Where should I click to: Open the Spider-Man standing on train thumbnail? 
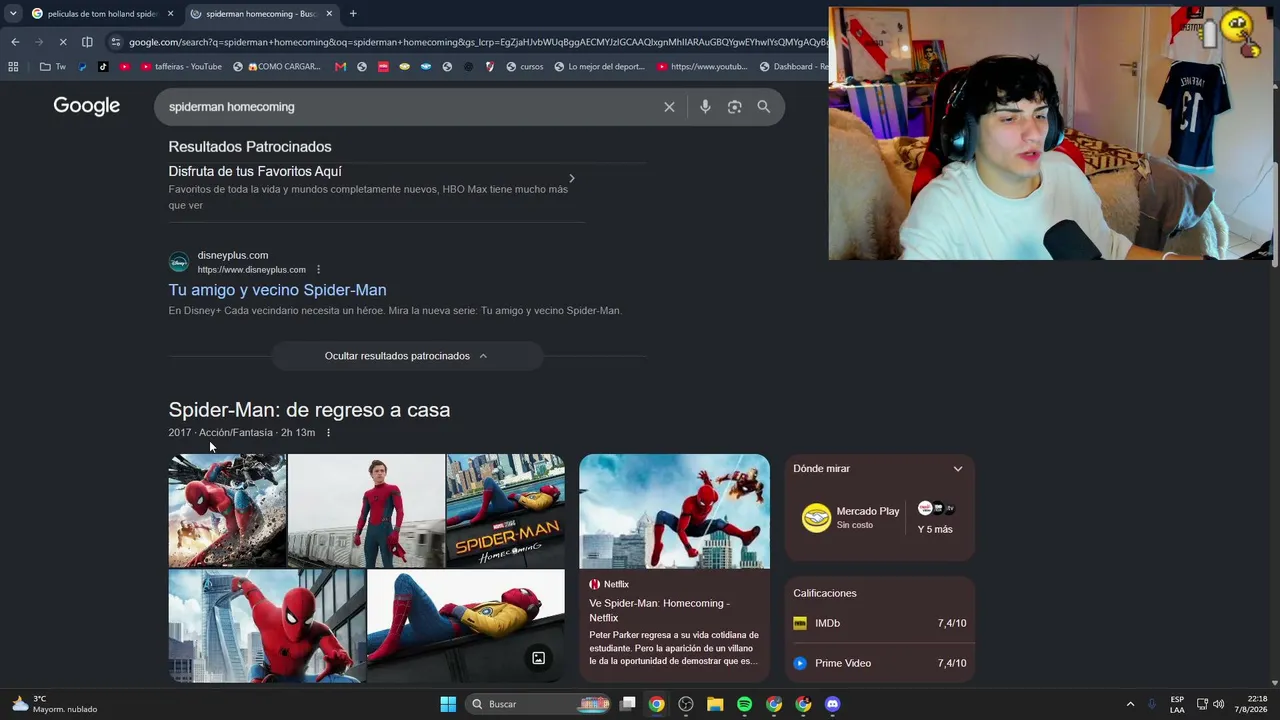point(366,511)
